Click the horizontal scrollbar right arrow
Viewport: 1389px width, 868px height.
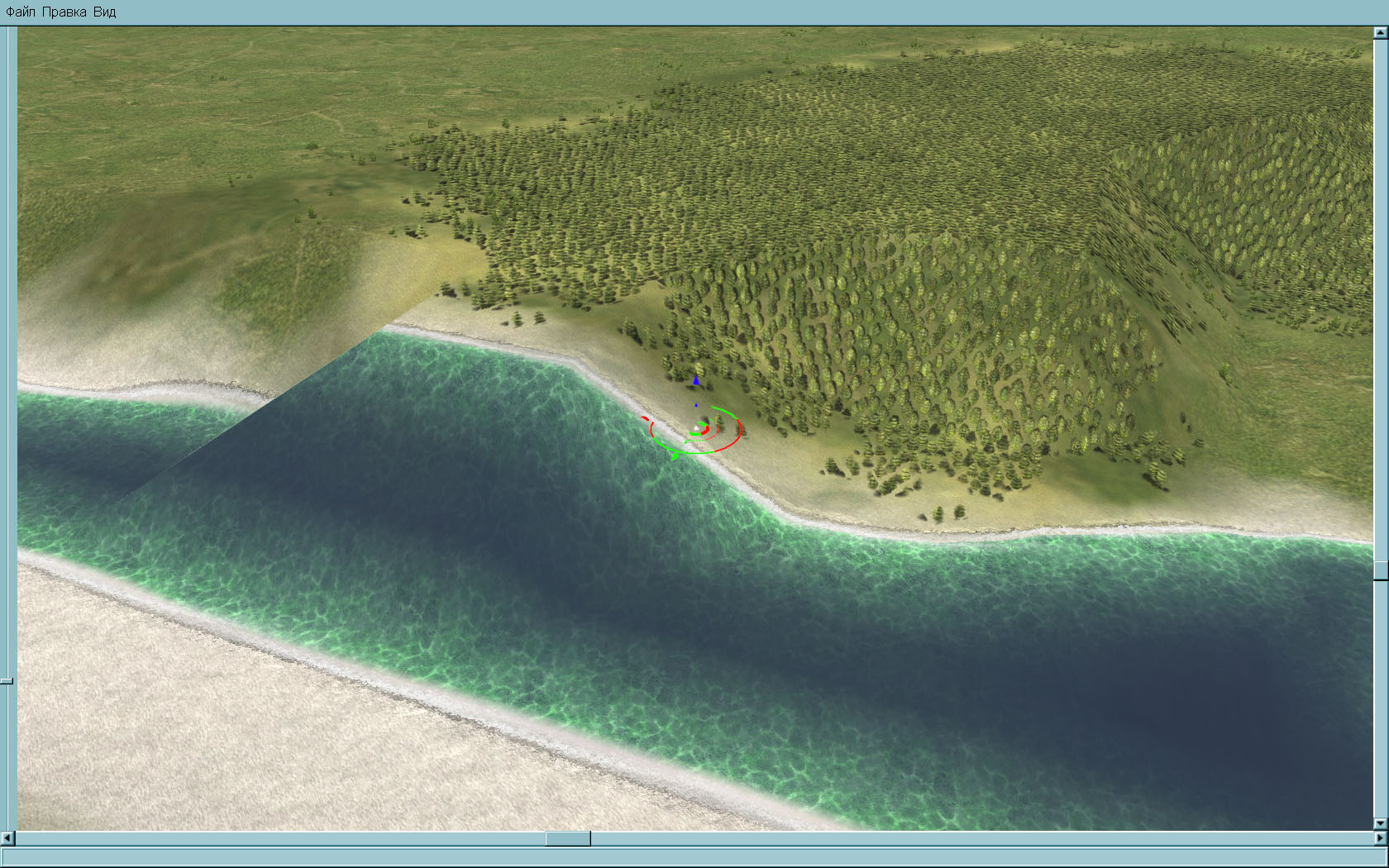(1381, 838)
